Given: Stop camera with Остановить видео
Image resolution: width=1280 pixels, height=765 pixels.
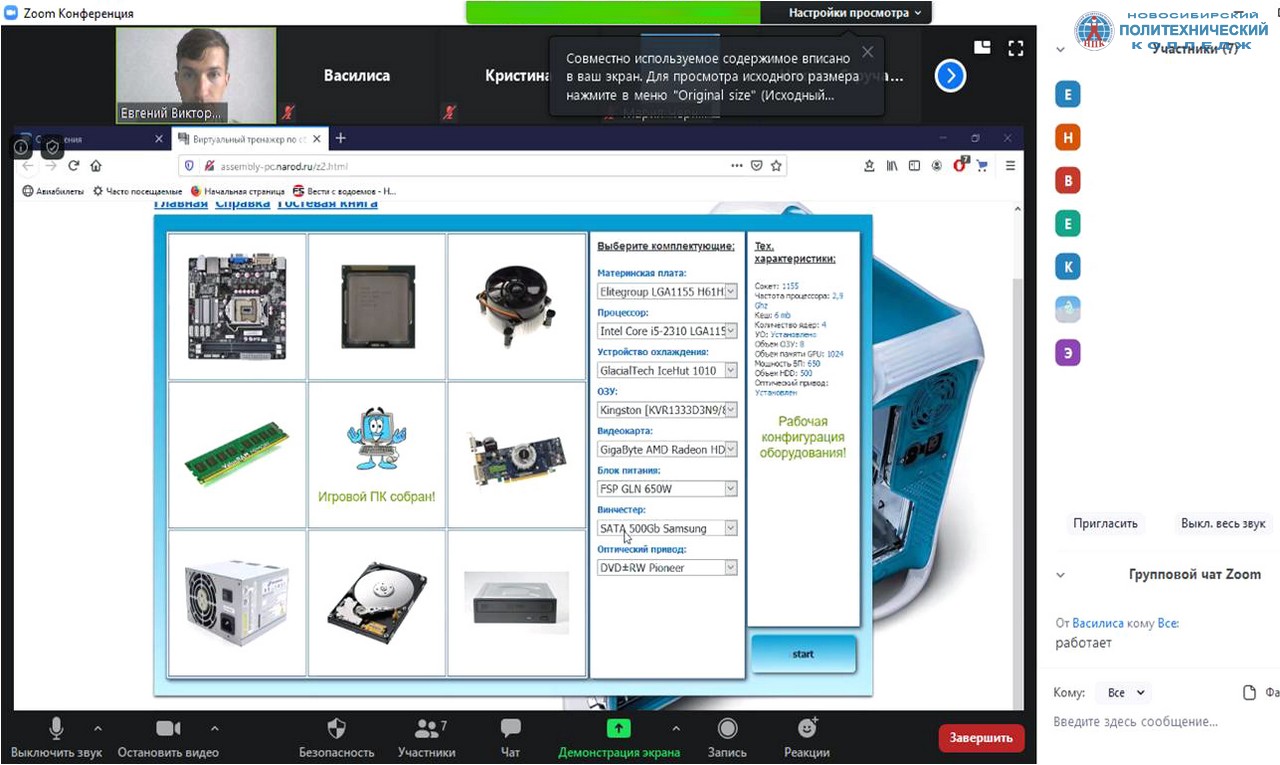Looking at the screenshot, I should click(x=168, y=739).
